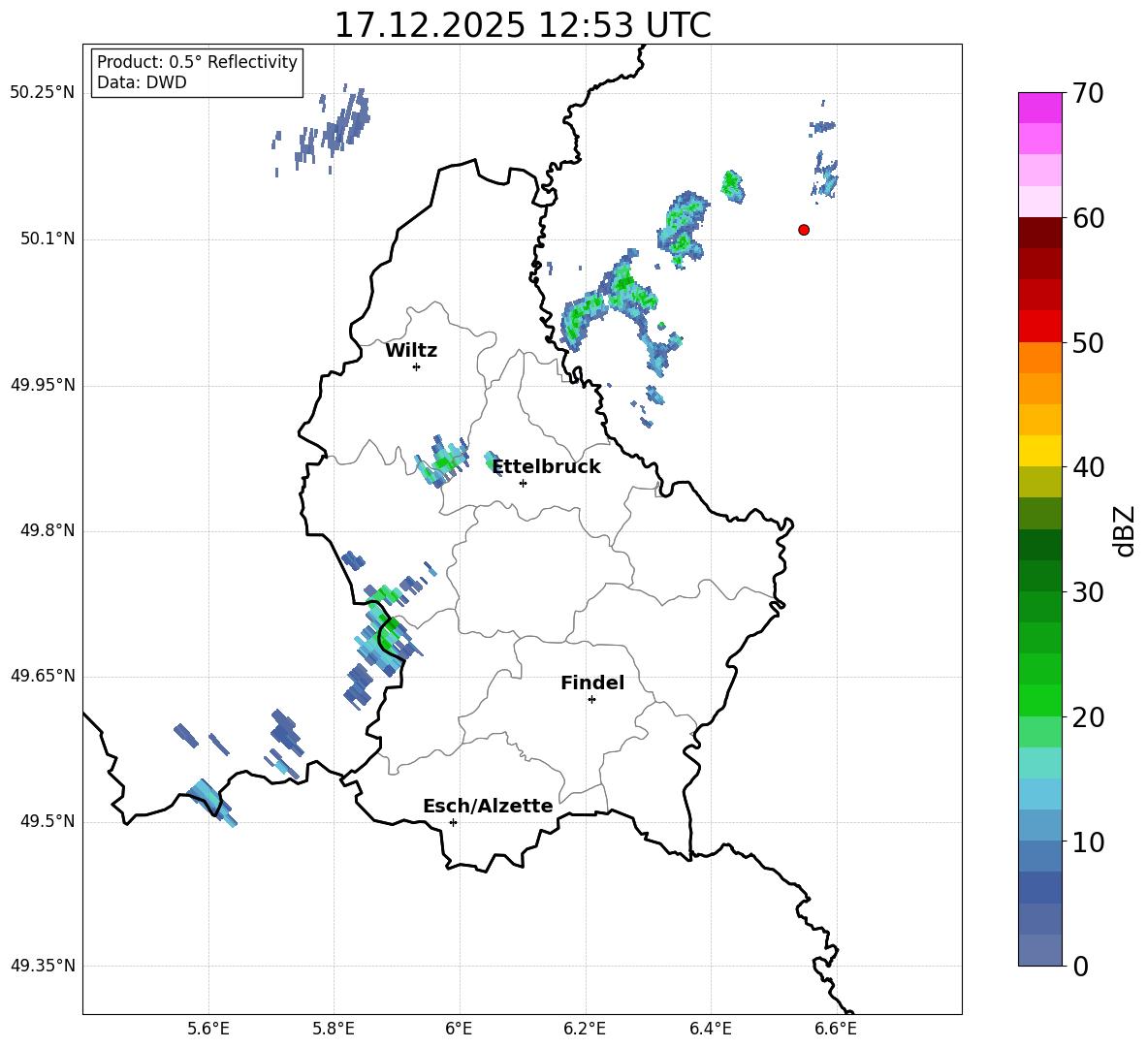Click the 40 colorbar tick label
Viewport: 1148px width, 1048px height.
tap(1088, 467)
